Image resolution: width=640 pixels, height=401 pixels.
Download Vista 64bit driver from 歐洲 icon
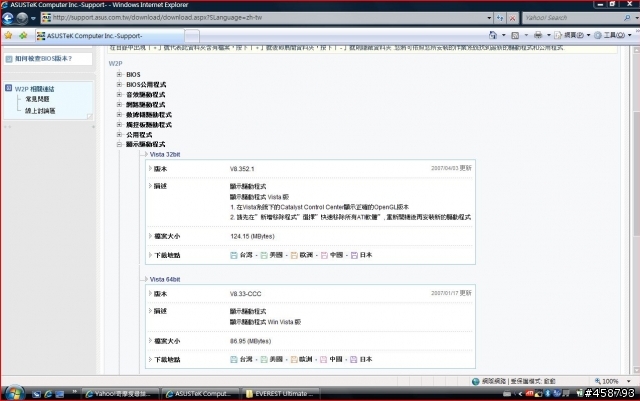(x=294, y=359)
